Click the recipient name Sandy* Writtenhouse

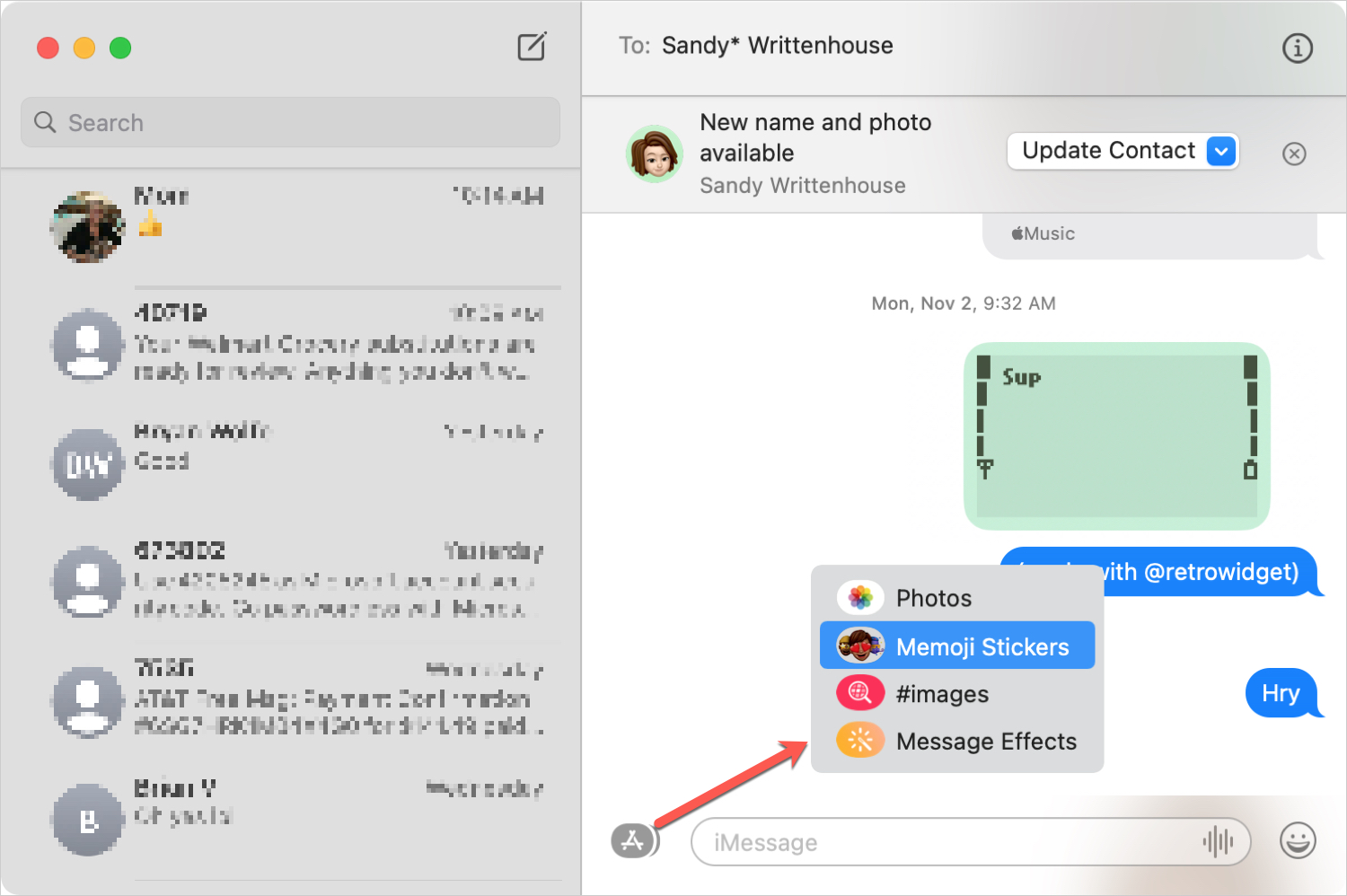(777, 46)
